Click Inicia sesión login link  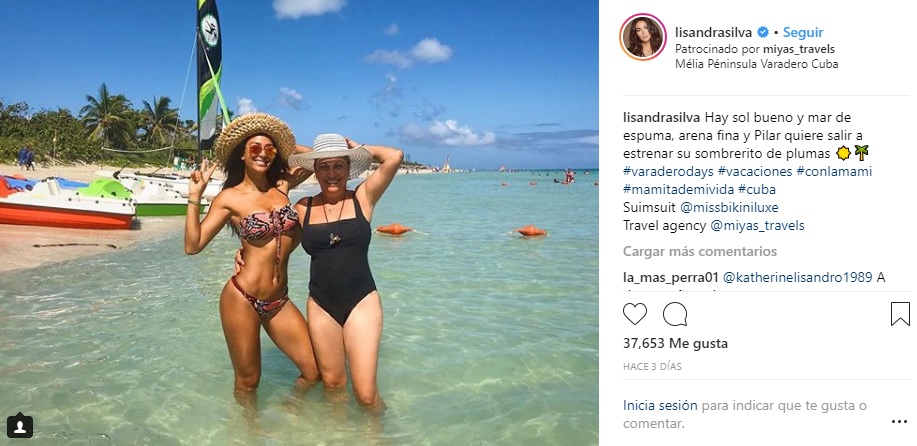660,405
